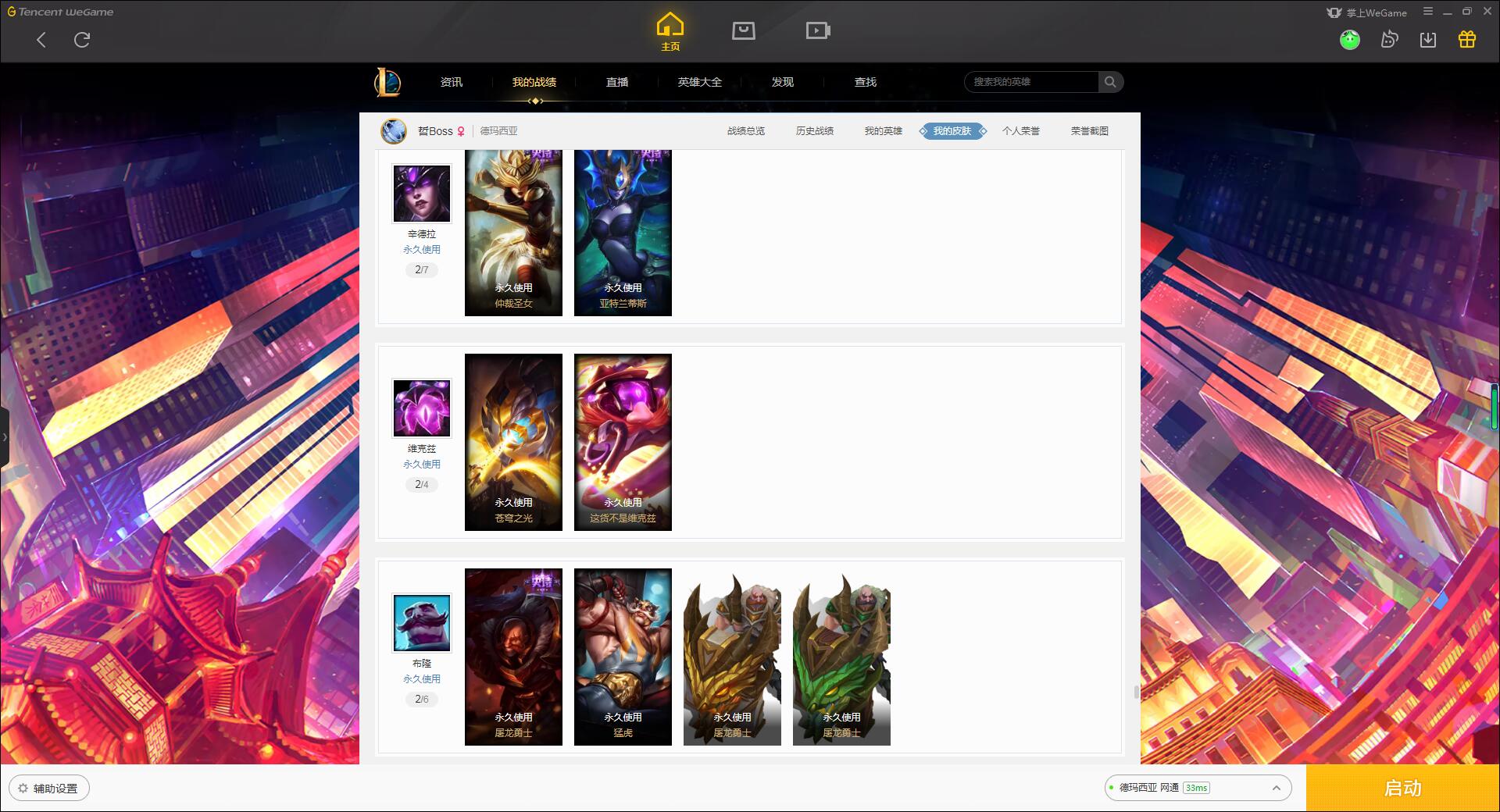Select the 历史战绩 sub-tab
The image size is (1500, 812).
coord(815,131)
